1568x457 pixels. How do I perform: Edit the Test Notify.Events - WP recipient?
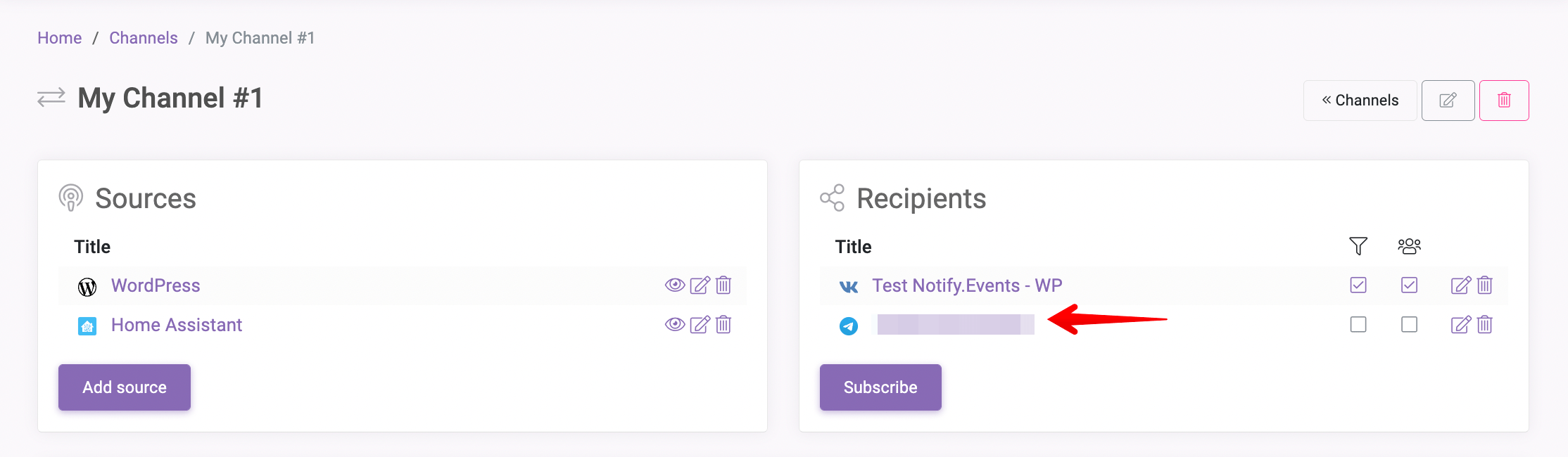pyautogui.click(x=1460, y=285)
